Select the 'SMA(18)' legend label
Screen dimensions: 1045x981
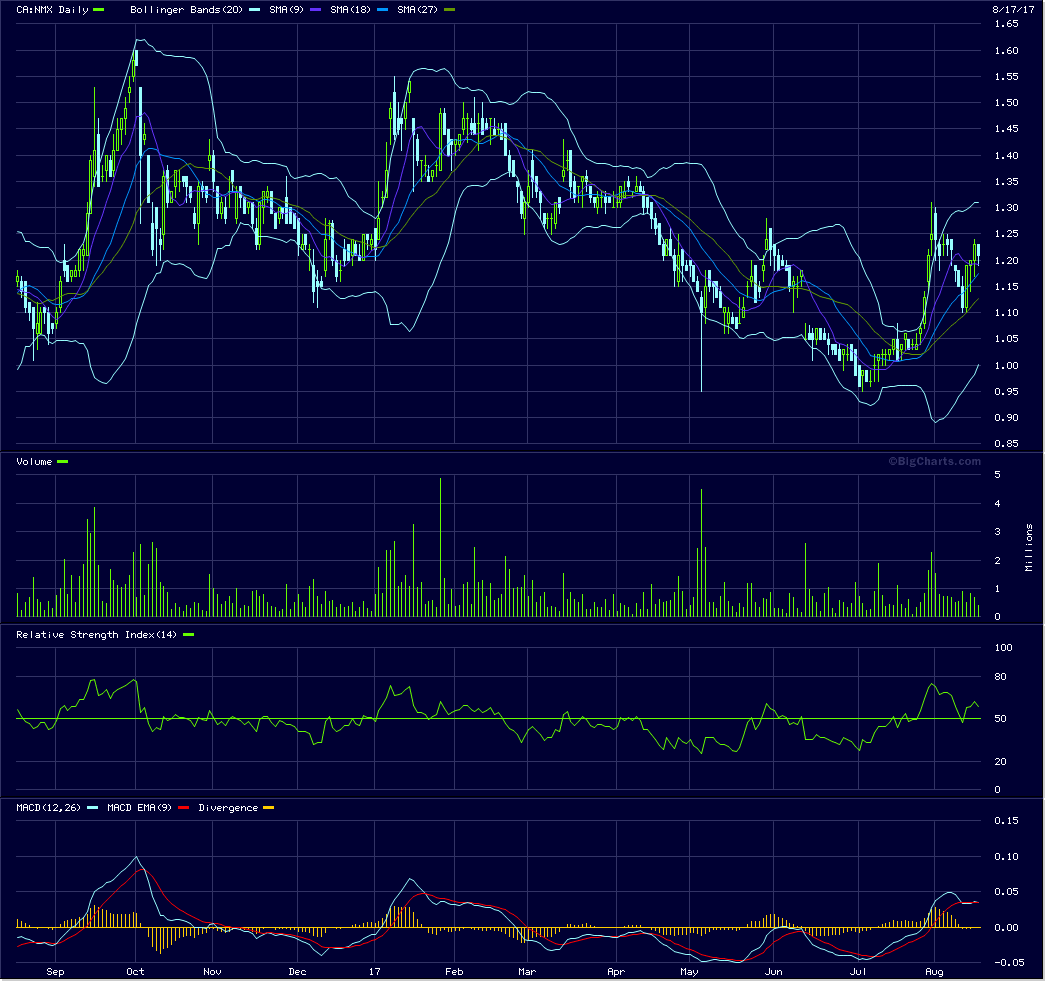tap(351, 10)
